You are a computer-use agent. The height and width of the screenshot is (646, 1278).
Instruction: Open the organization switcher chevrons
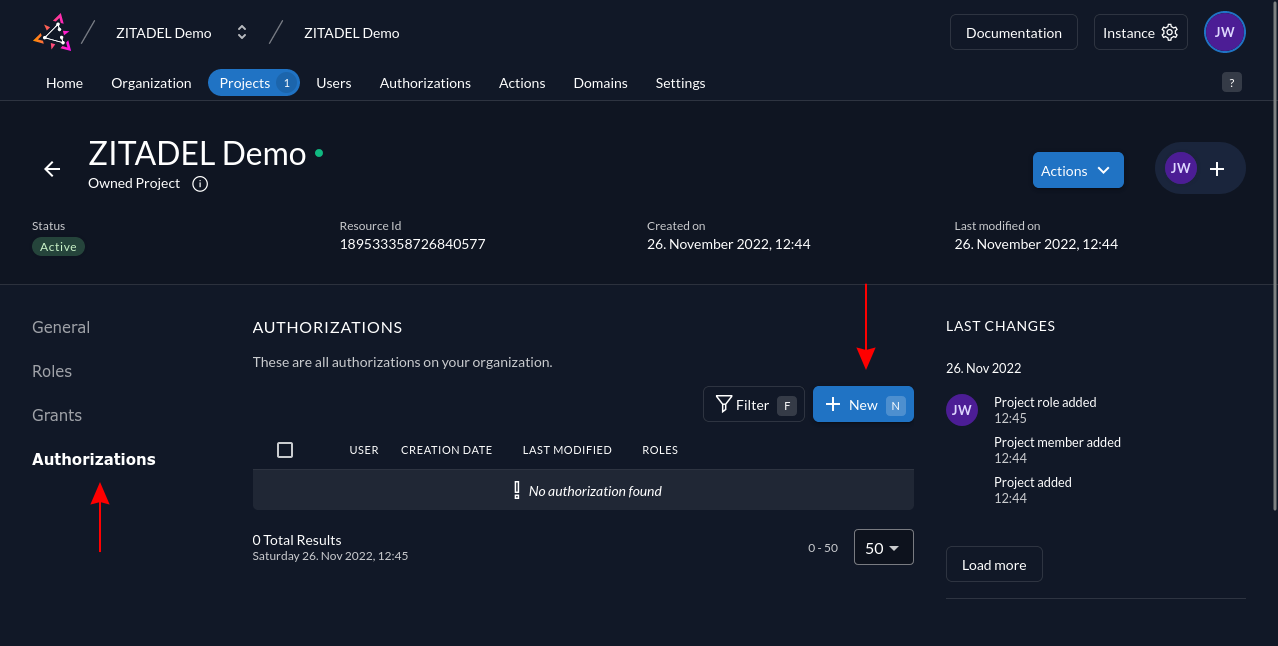point(241,33)
